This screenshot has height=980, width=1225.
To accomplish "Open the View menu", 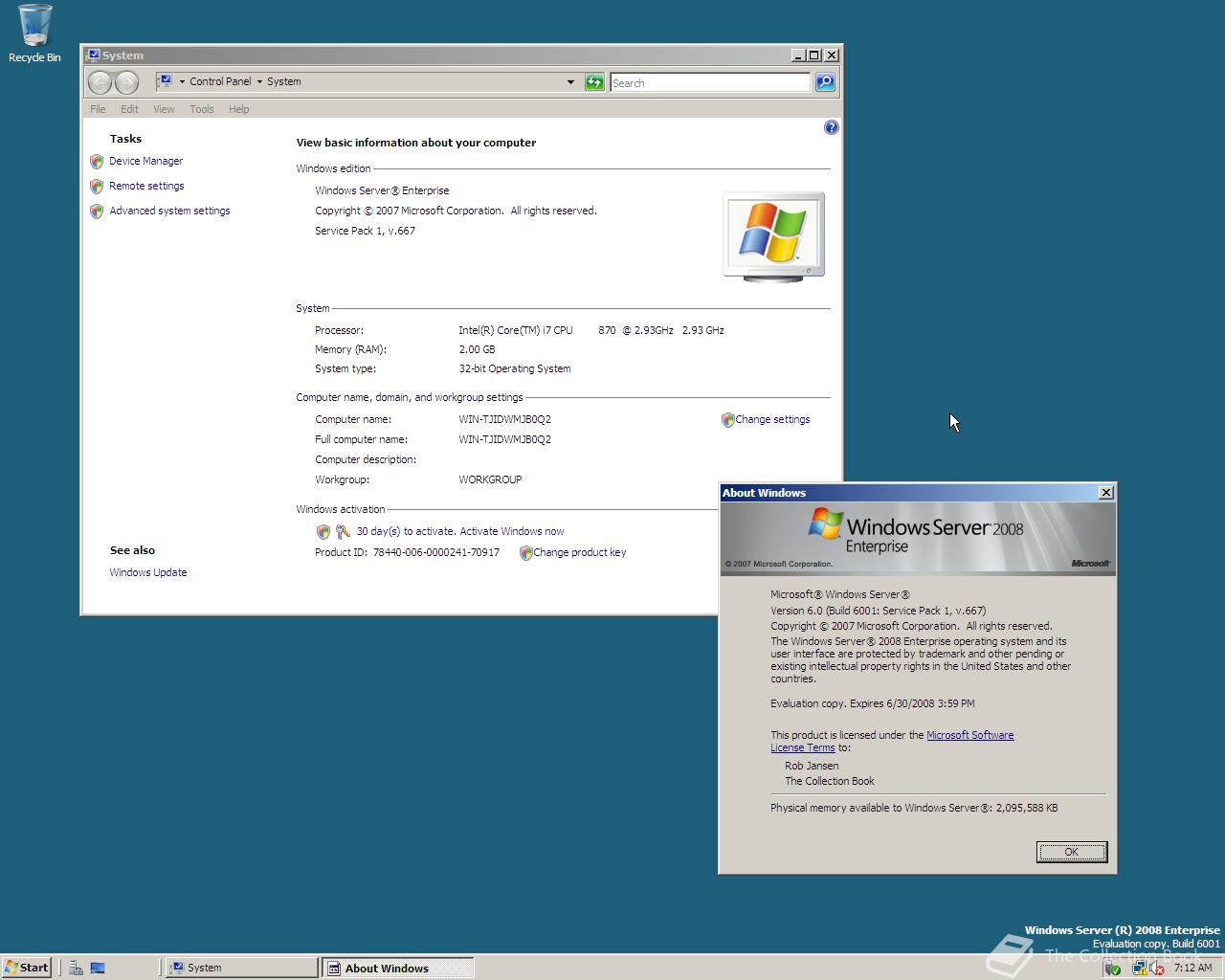I will [164, 109].
